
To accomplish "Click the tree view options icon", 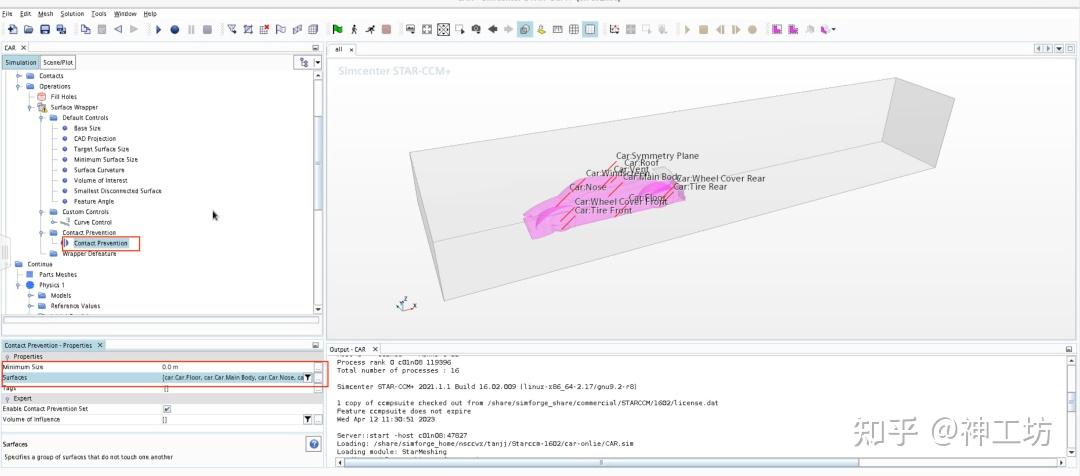I will [304, 62].
